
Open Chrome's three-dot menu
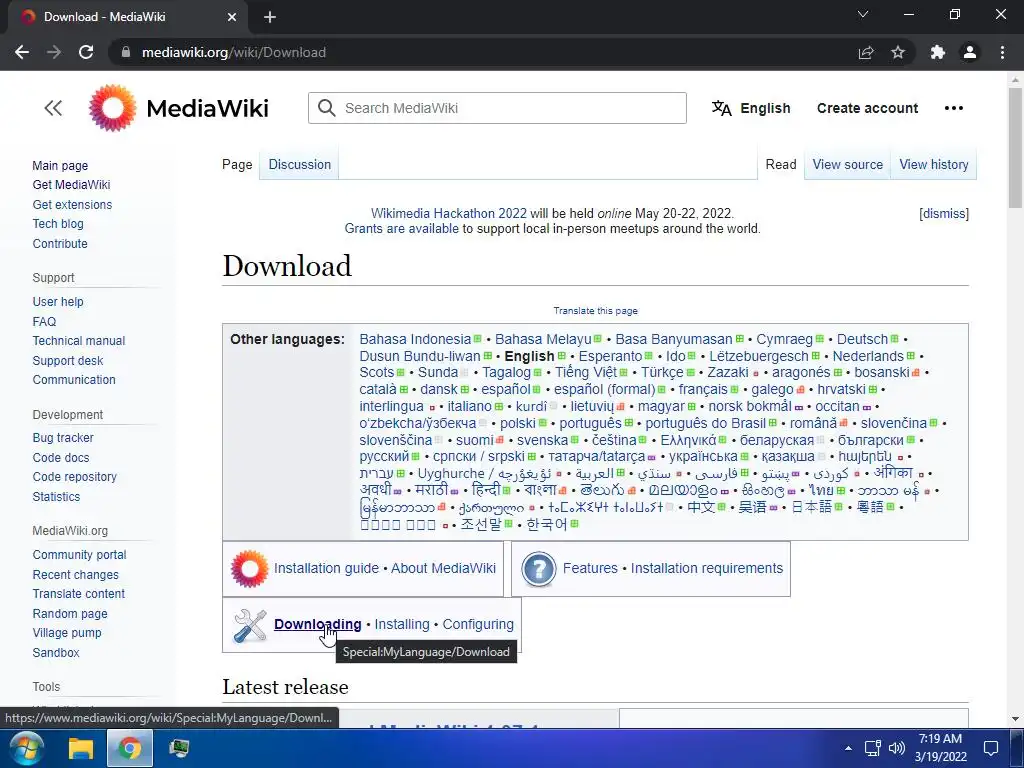click(x=1002, y=52)
